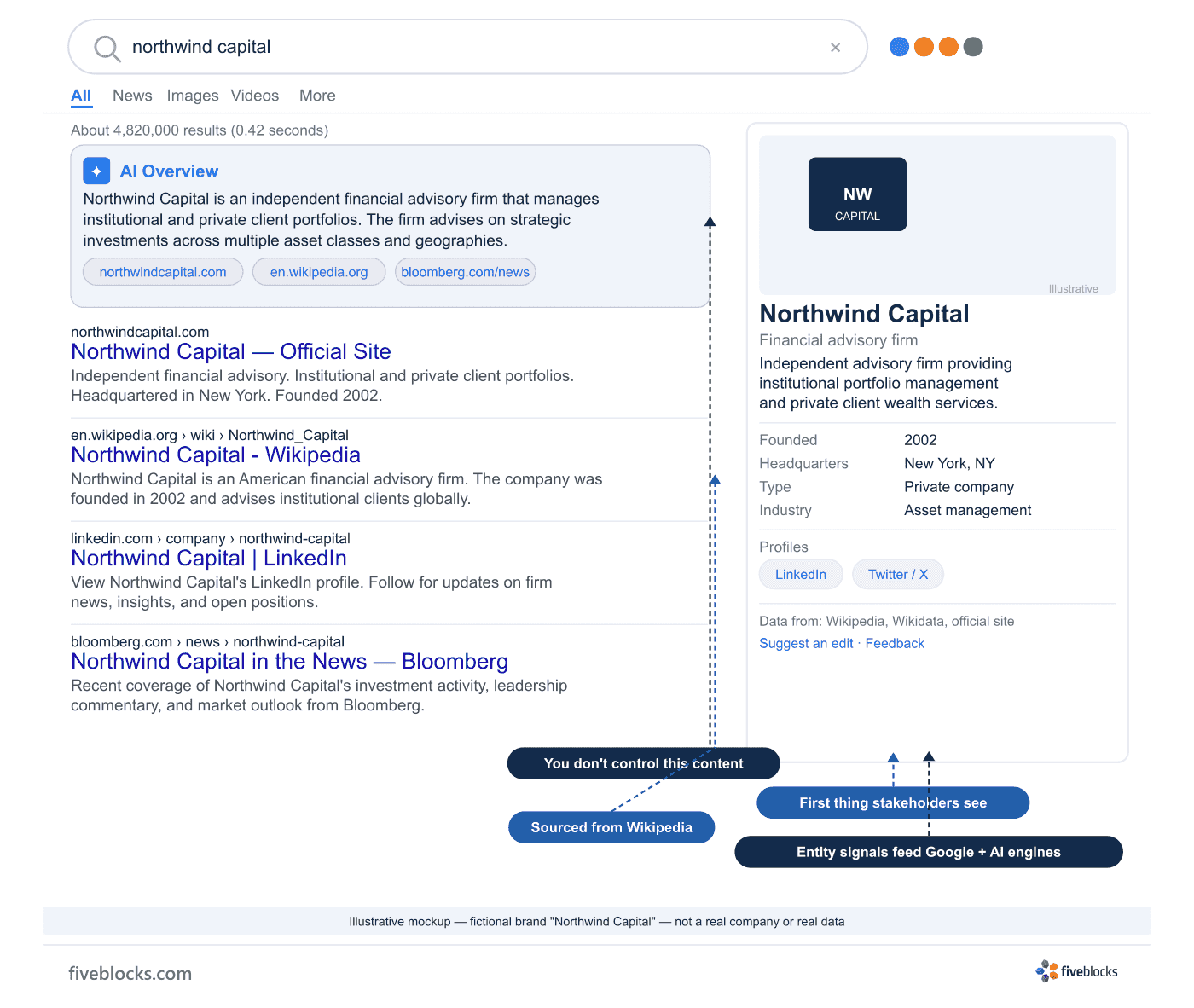Click the gray circle at top right

[973, 47]
